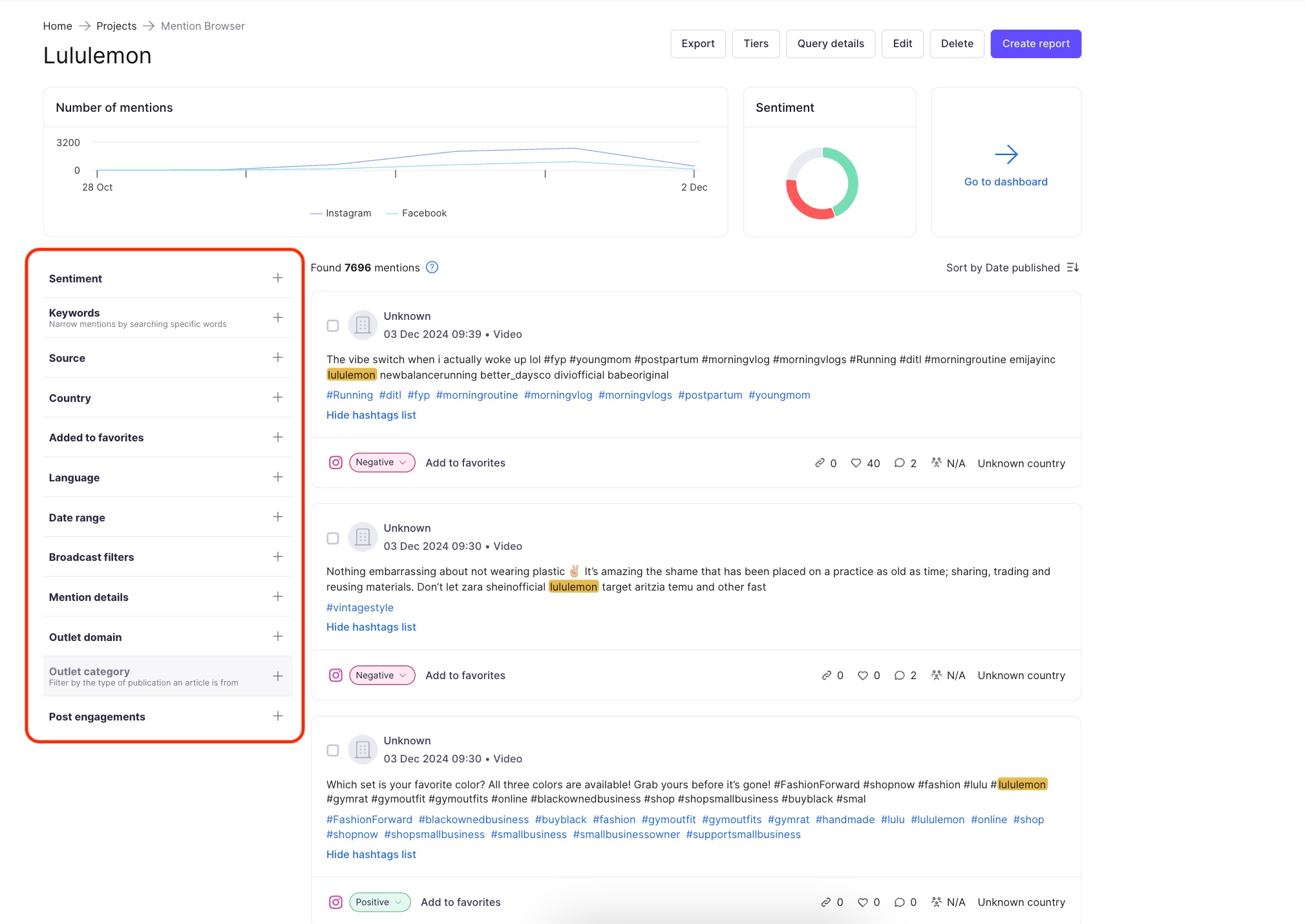Screen dimensions: 1305x924
Task: Click the reach icon on the vintagestyle post
Action: [x=936, y=675]
